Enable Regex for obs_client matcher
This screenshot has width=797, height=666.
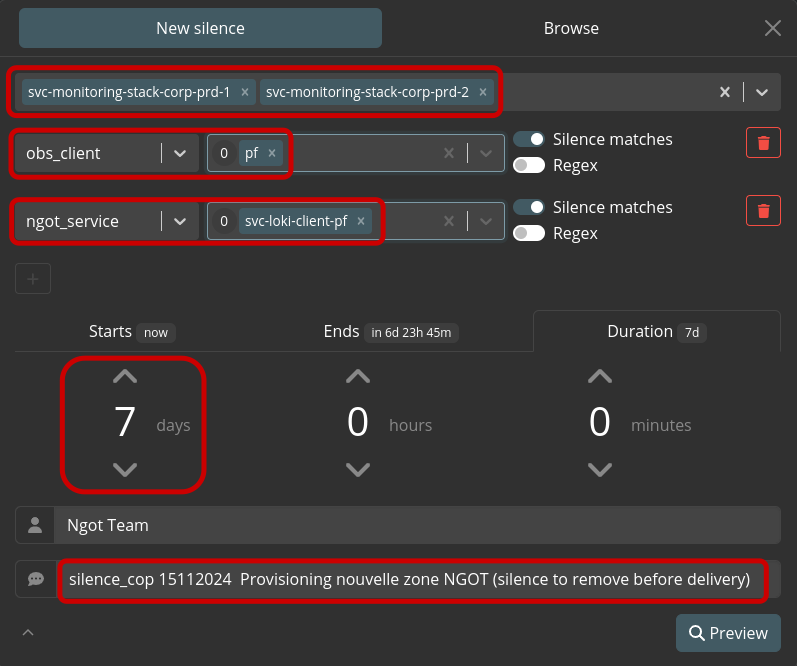(x=529, y=165)
